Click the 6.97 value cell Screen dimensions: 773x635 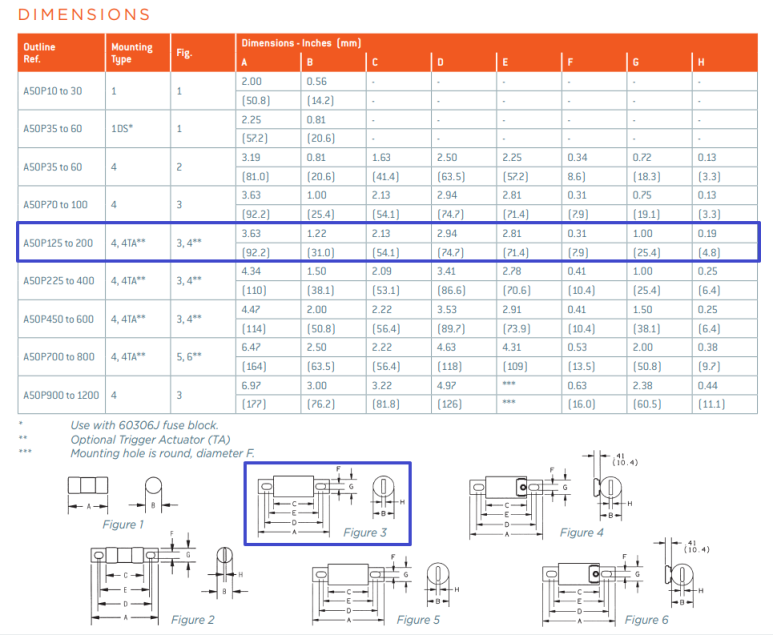click(x=269, y=386)
